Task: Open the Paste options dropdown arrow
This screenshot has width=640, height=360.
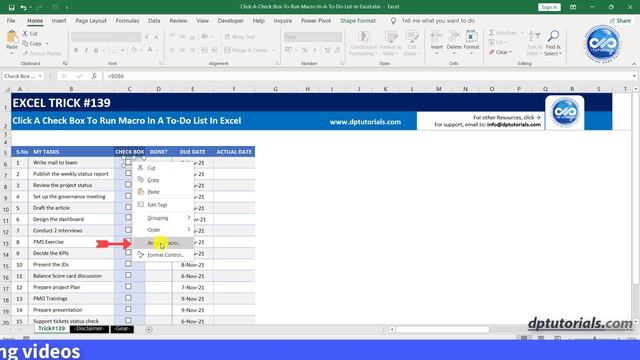Action: click(x=12, y=53)
